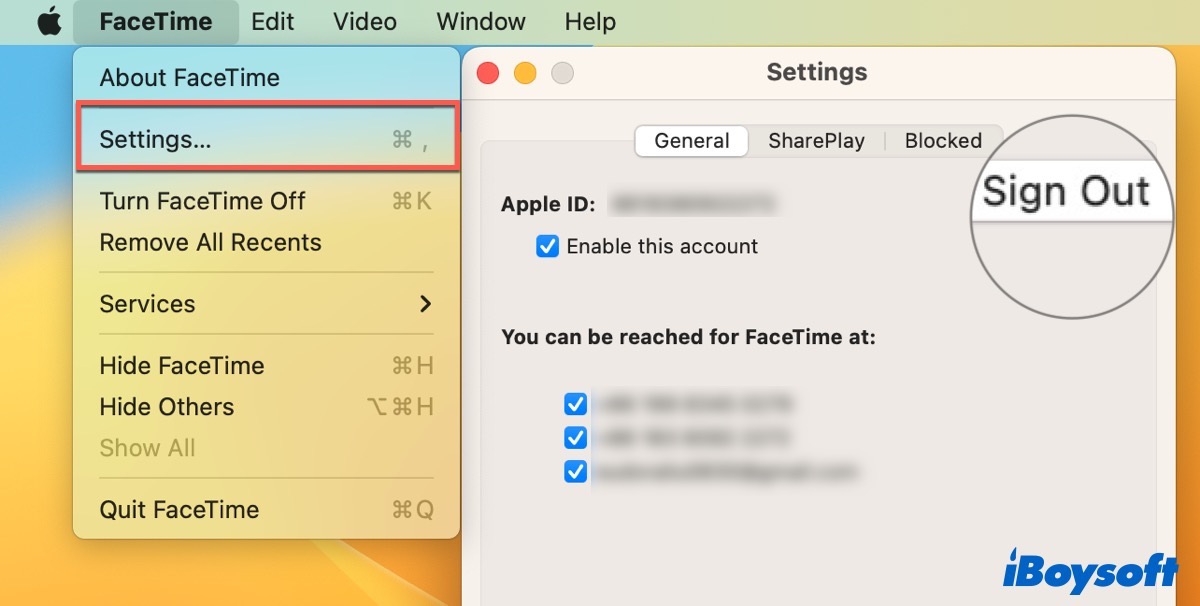Open the Edit menu
Viewport: 1200px width, 606px height.
tap(272, 22)
